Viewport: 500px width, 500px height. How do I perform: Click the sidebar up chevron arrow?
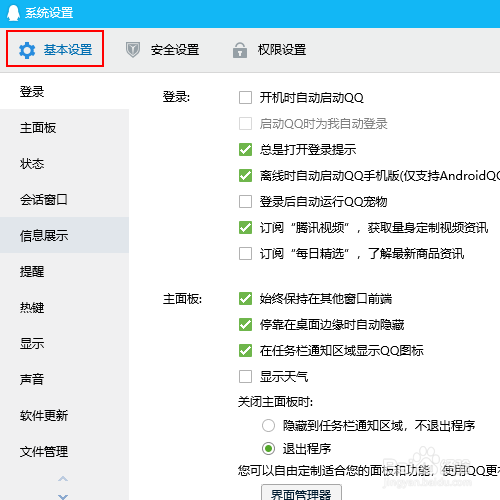tap(63, 479)
